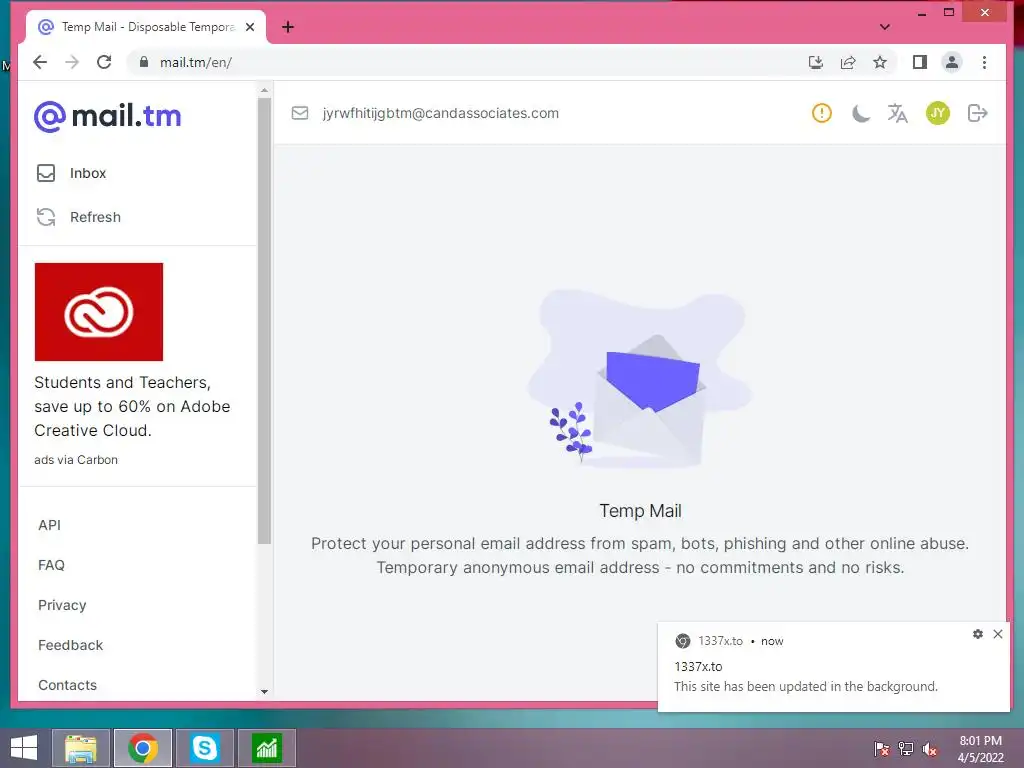The image size is (1024, 768).
Task: Open the ads via Carbon link
Action: 76,460
